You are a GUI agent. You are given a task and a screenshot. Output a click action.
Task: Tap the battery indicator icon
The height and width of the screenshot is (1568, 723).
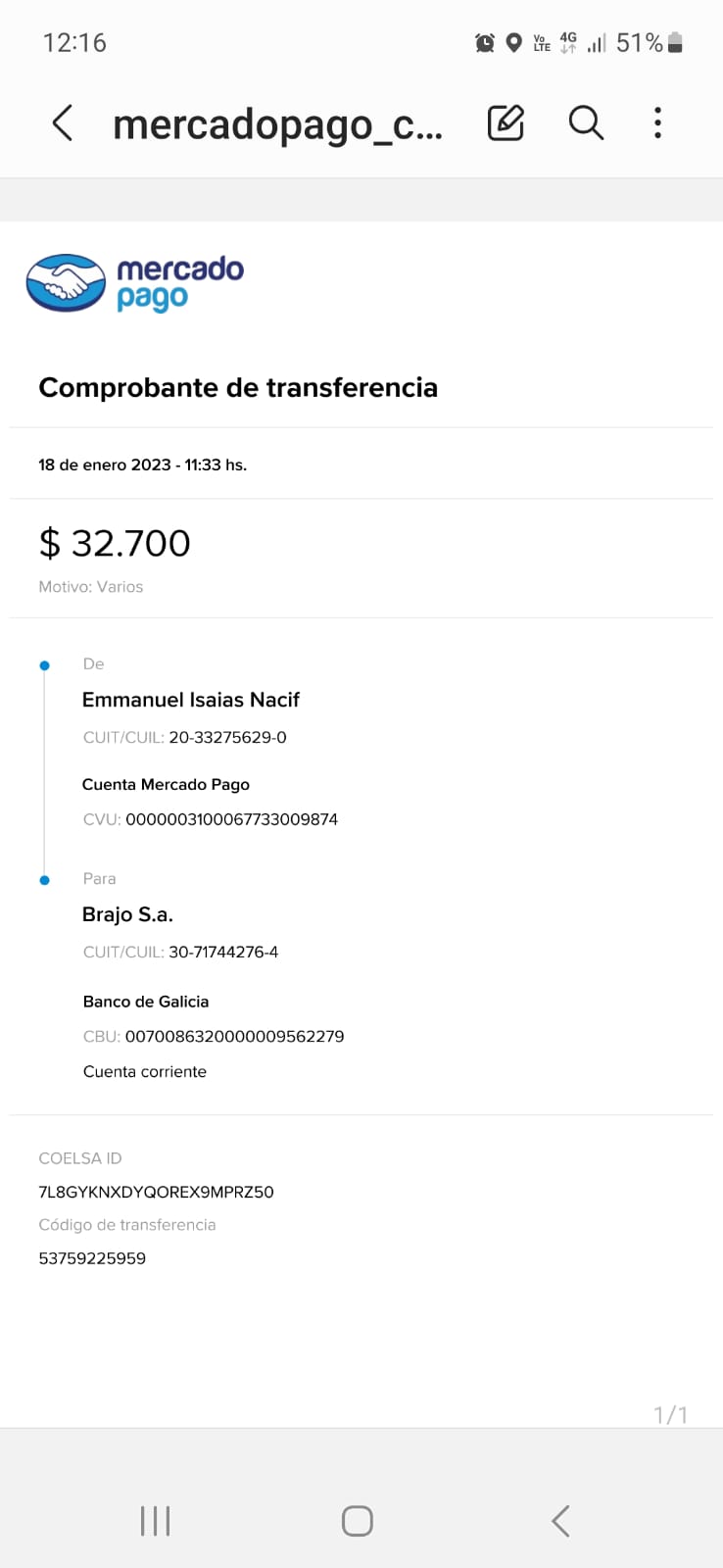coord(675,42)
